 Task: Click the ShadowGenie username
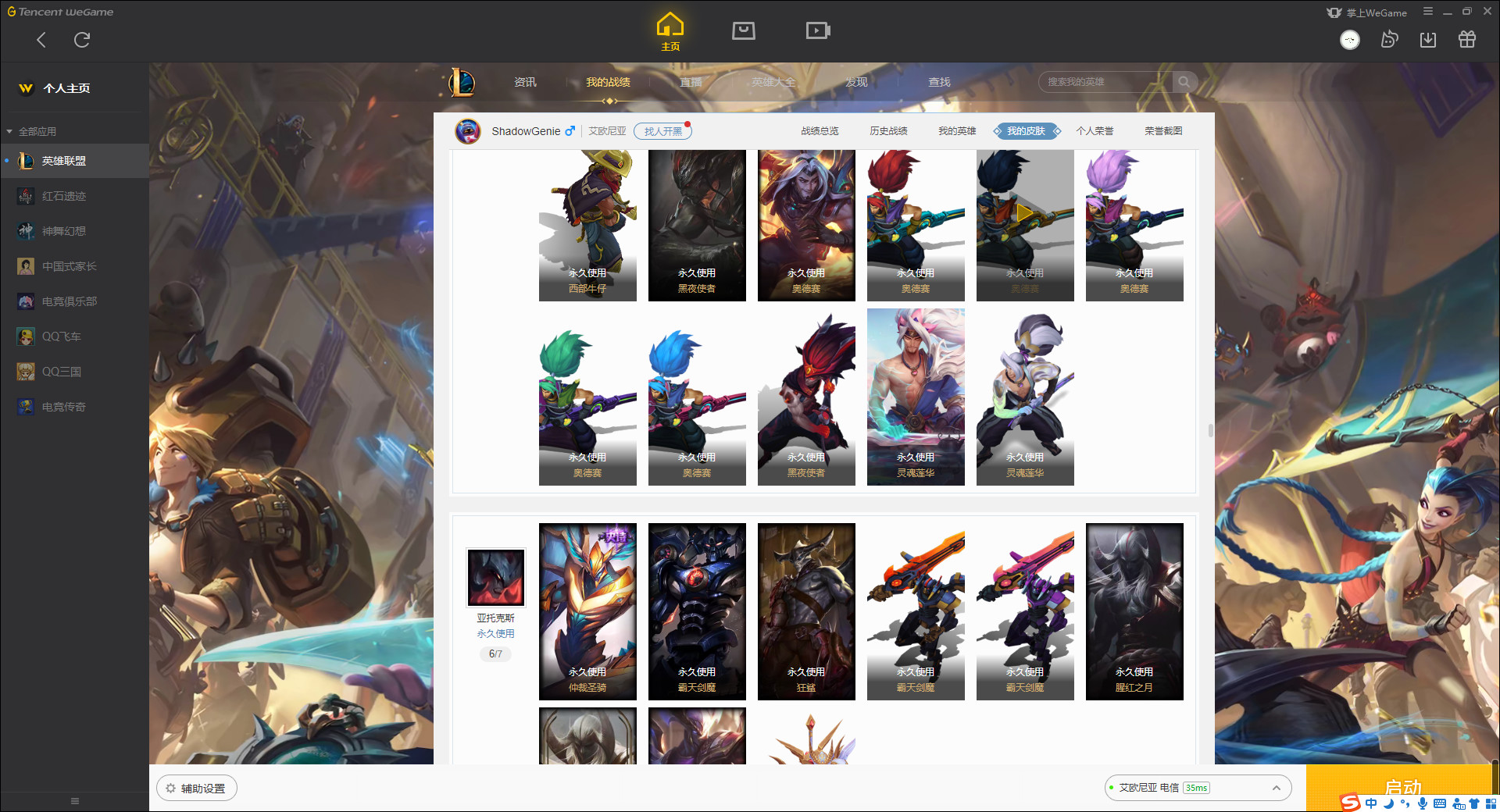coord(526,131)
